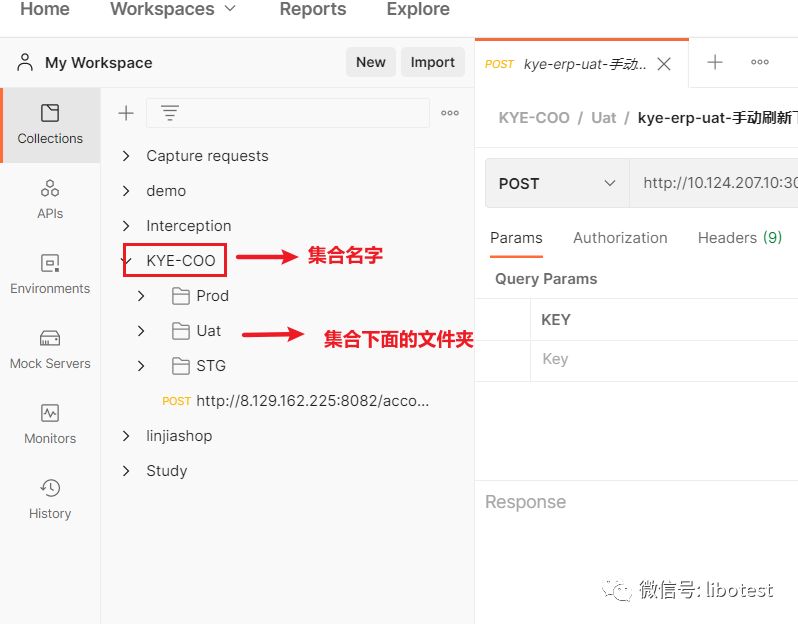Select the Prod folder name

[212, 296]
